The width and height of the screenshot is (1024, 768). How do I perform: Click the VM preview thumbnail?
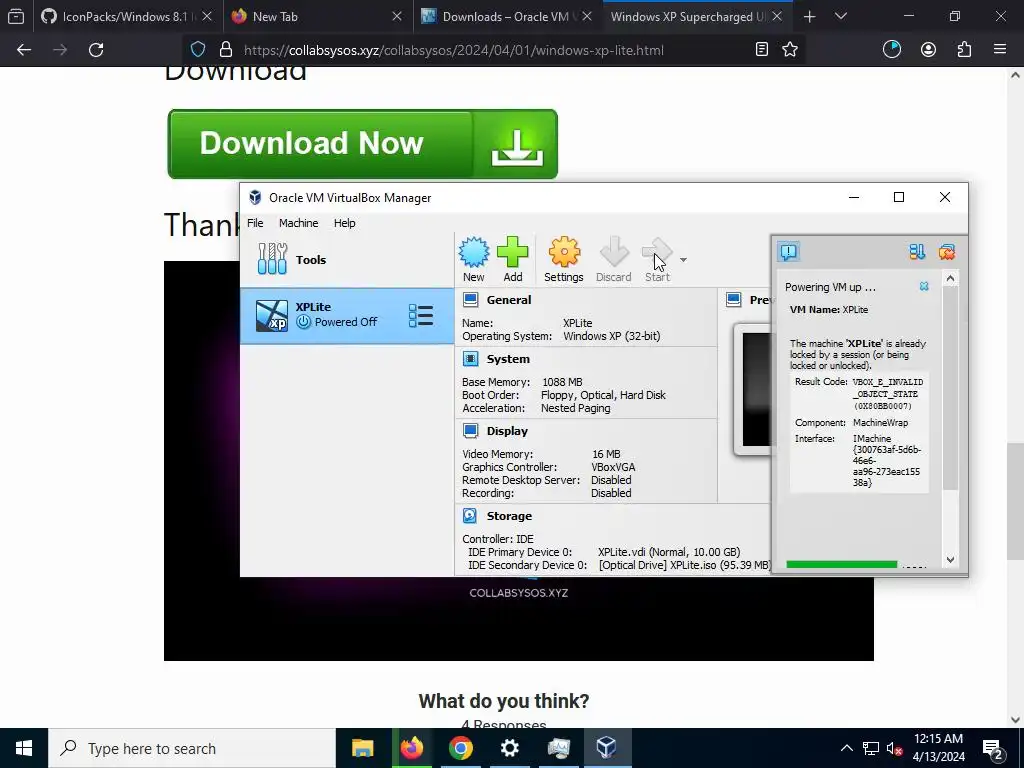pyautogui.click(x=753, y=389)
